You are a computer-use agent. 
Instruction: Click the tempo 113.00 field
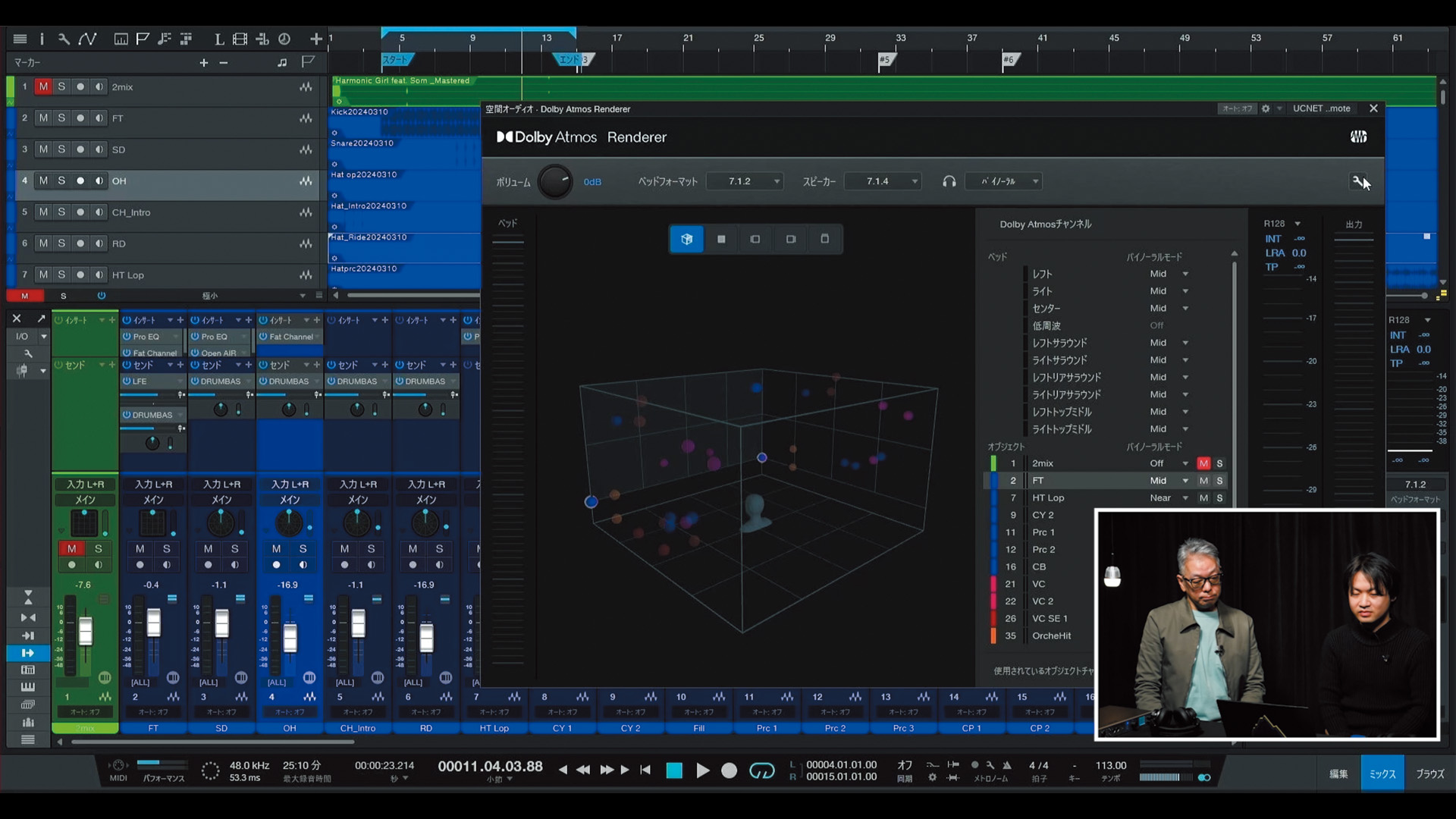click(x=1111, y=766)
